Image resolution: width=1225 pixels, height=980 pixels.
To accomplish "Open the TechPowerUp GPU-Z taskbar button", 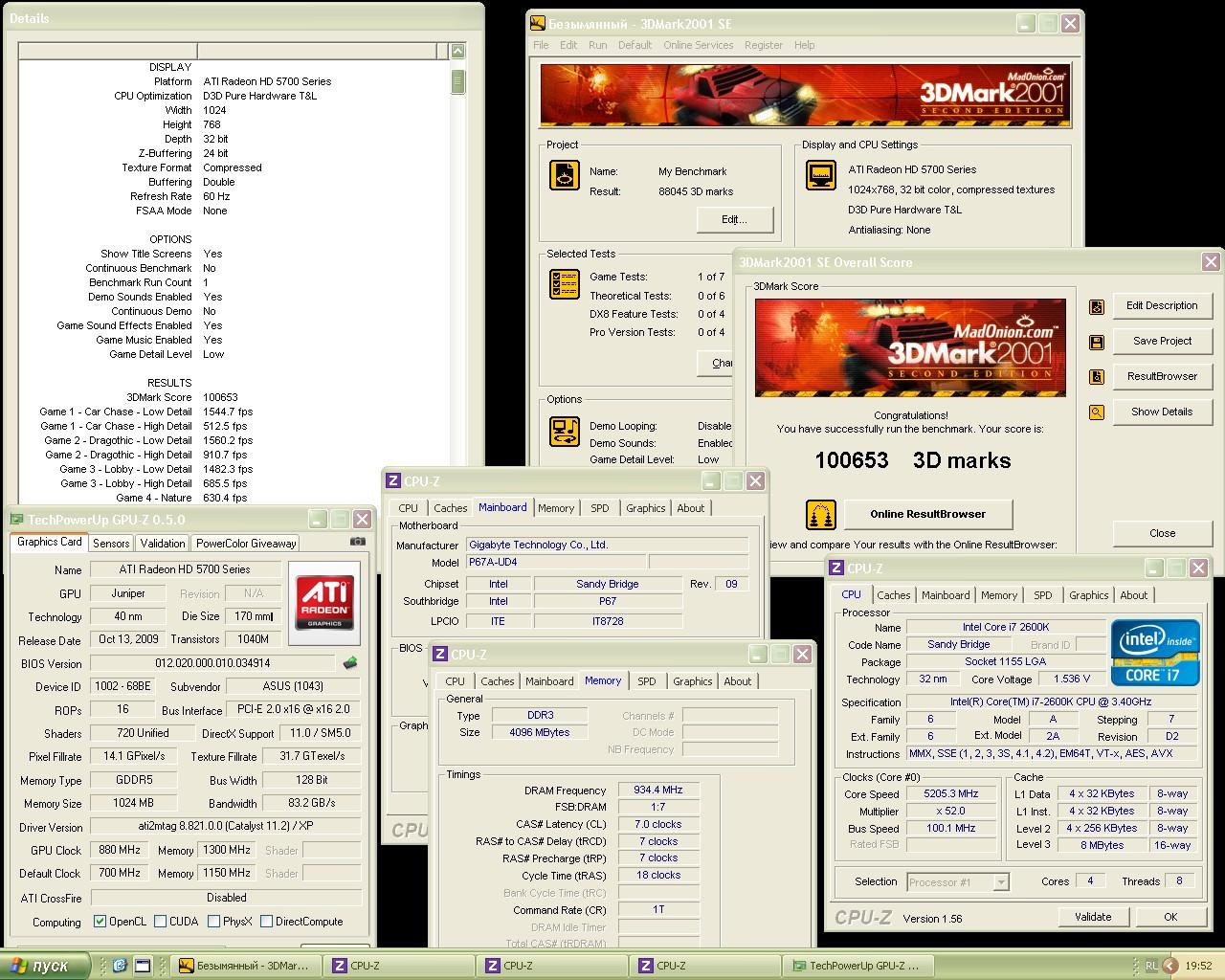I will pos(858,966).
